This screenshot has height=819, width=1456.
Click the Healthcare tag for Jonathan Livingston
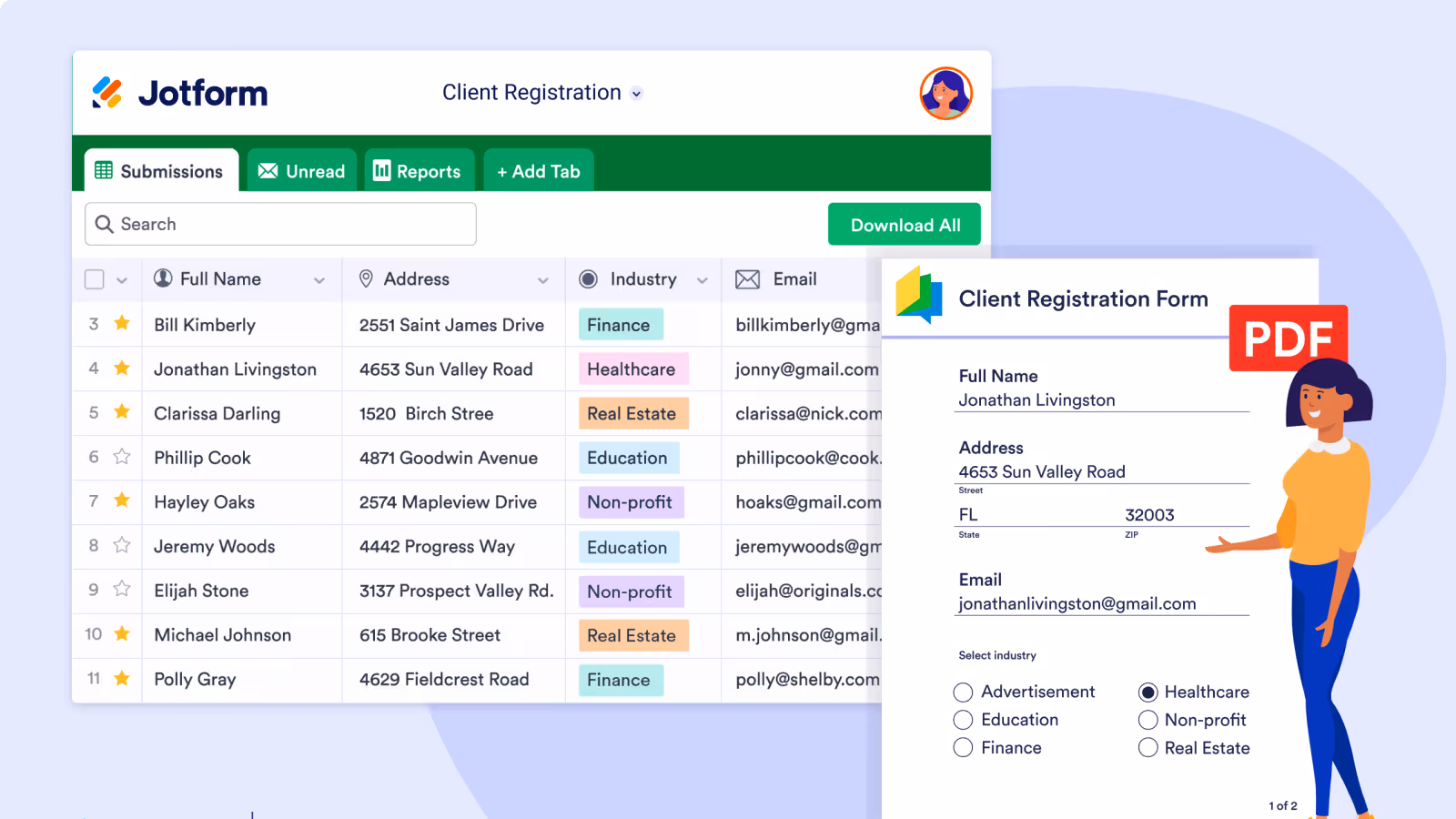click(633, 369)
